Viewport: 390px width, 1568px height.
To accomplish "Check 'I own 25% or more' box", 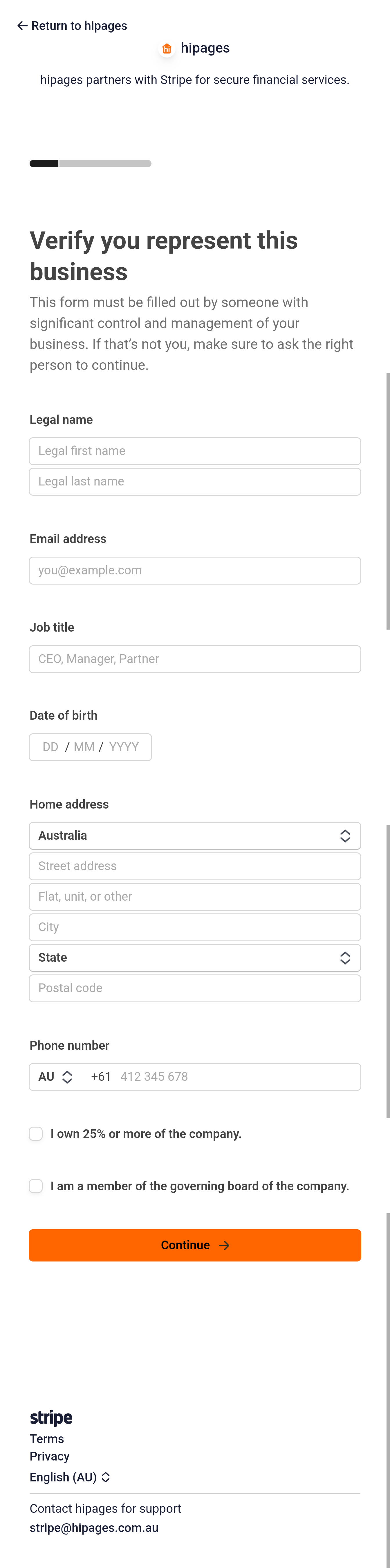I will (36, 1133).
